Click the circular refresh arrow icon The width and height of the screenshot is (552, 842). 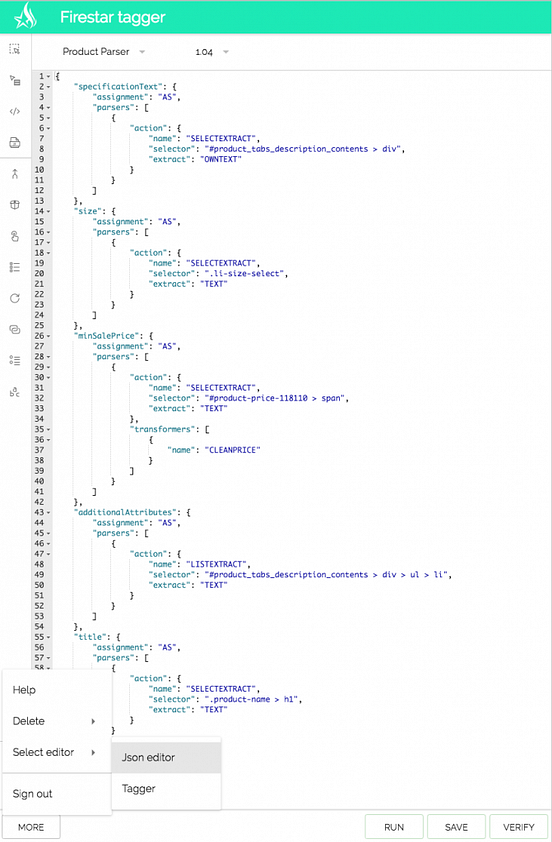[x=15, y=298]
